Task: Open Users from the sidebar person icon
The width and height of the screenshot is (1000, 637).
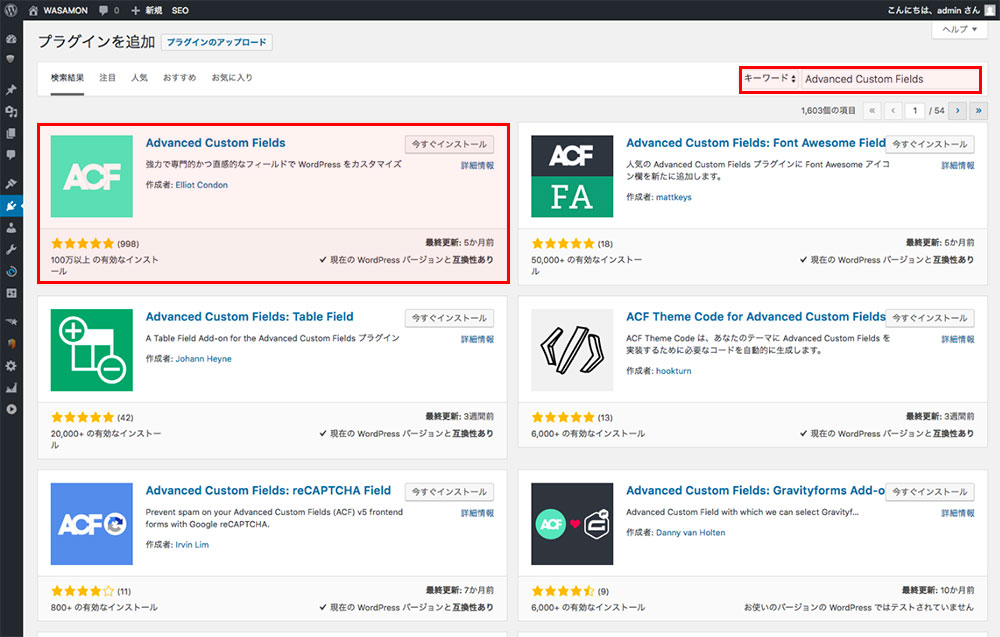Action: (11, 228)
